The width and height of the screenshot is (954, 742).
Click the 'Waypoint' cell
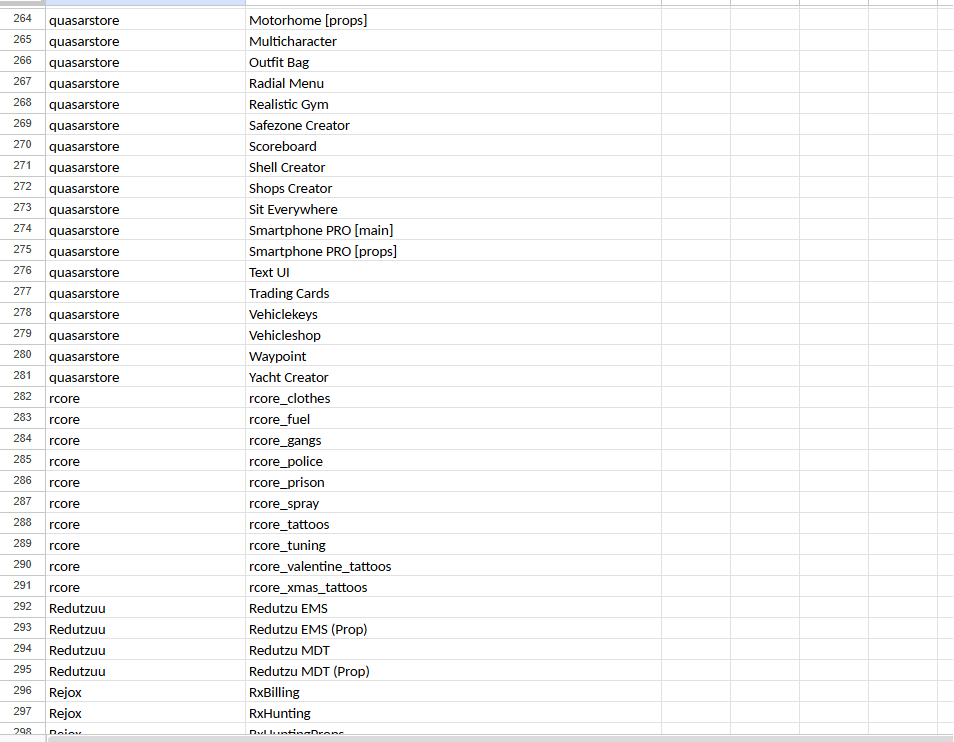tap(453, 356)
